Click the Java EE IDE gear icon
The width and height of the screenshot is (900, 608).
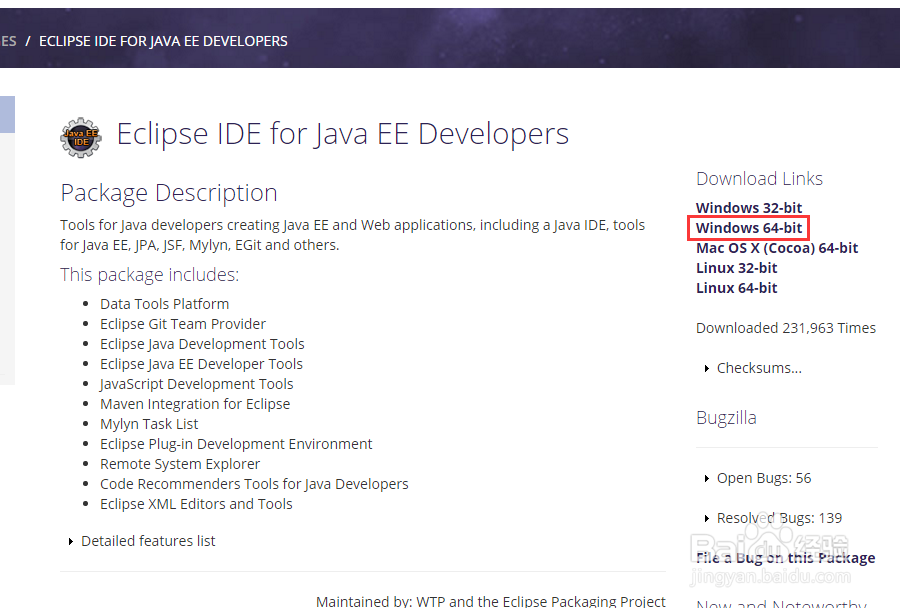[x=81, y=137]
